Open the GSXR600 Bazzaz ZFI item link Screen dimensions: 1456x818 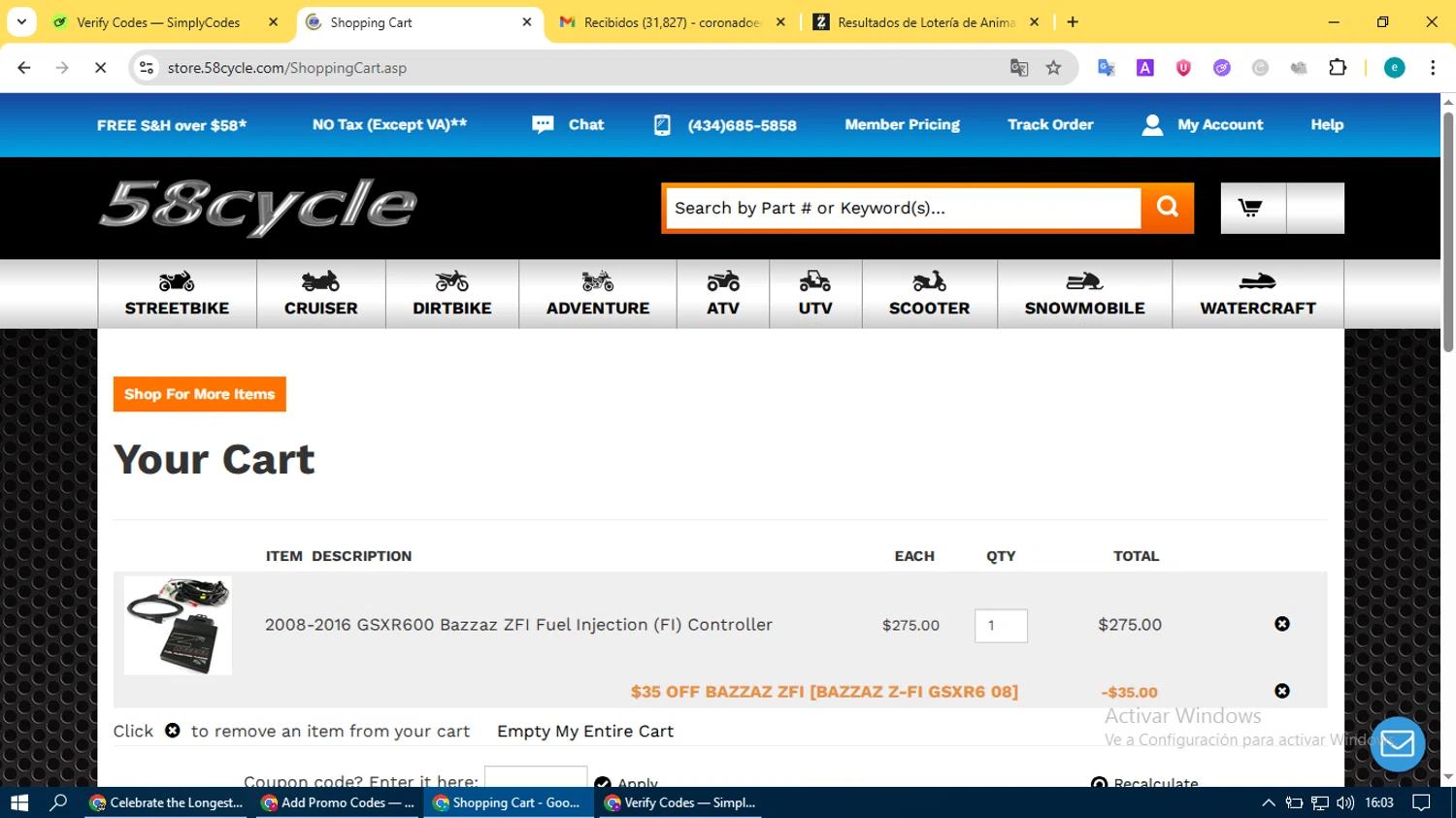click(x=518, y=625)
